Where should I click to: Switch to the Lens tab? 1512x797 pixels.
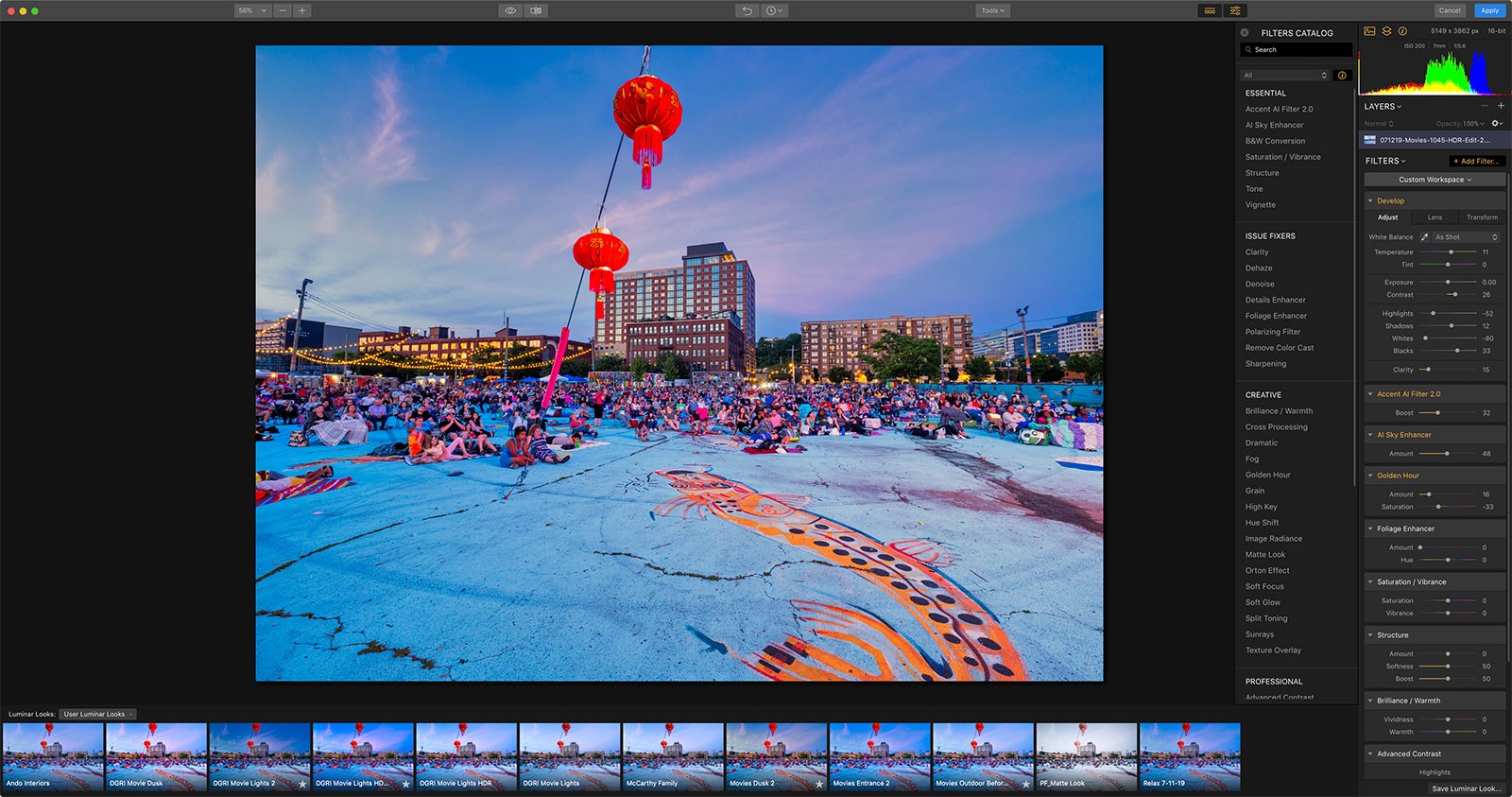coord(1435,217)
